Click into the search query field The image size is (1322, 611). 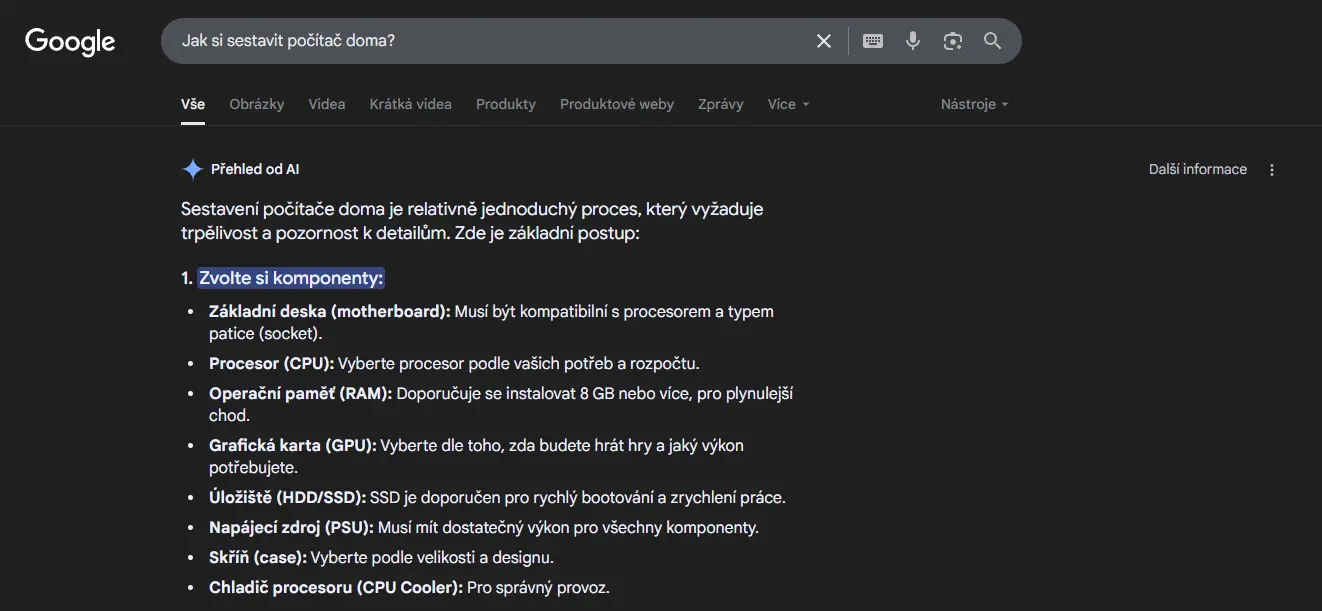pos(490,41)
